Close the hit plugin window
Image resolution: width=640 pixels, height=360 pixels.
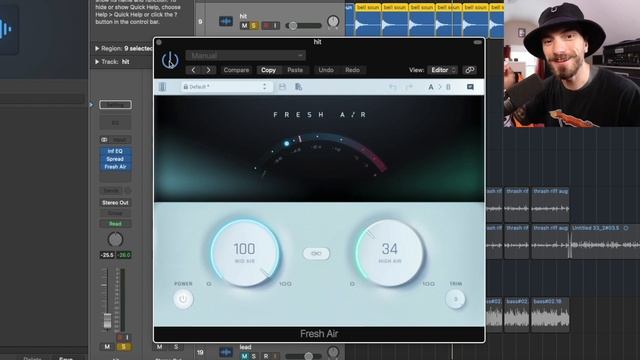click(159, 42)
